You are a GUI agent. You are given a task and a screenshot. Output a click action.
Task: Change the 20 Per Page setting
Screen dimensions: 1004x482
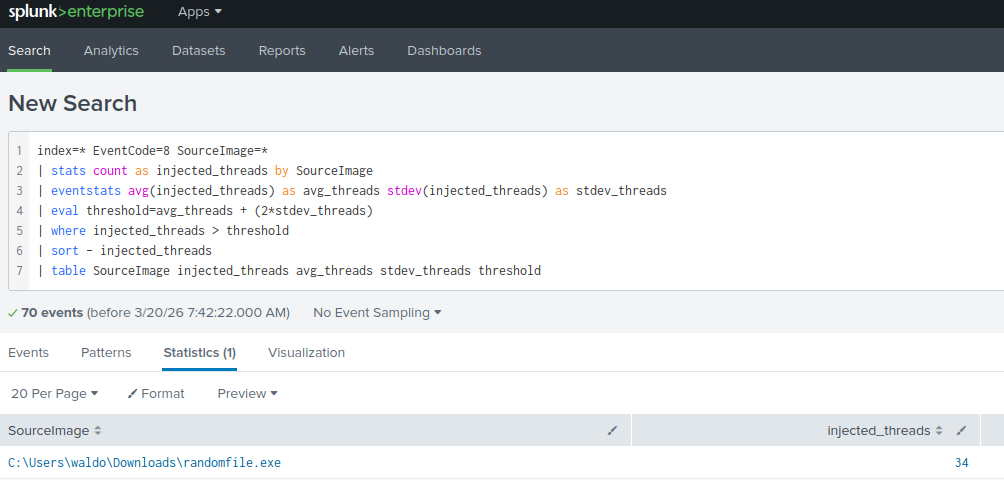(55, 394)
